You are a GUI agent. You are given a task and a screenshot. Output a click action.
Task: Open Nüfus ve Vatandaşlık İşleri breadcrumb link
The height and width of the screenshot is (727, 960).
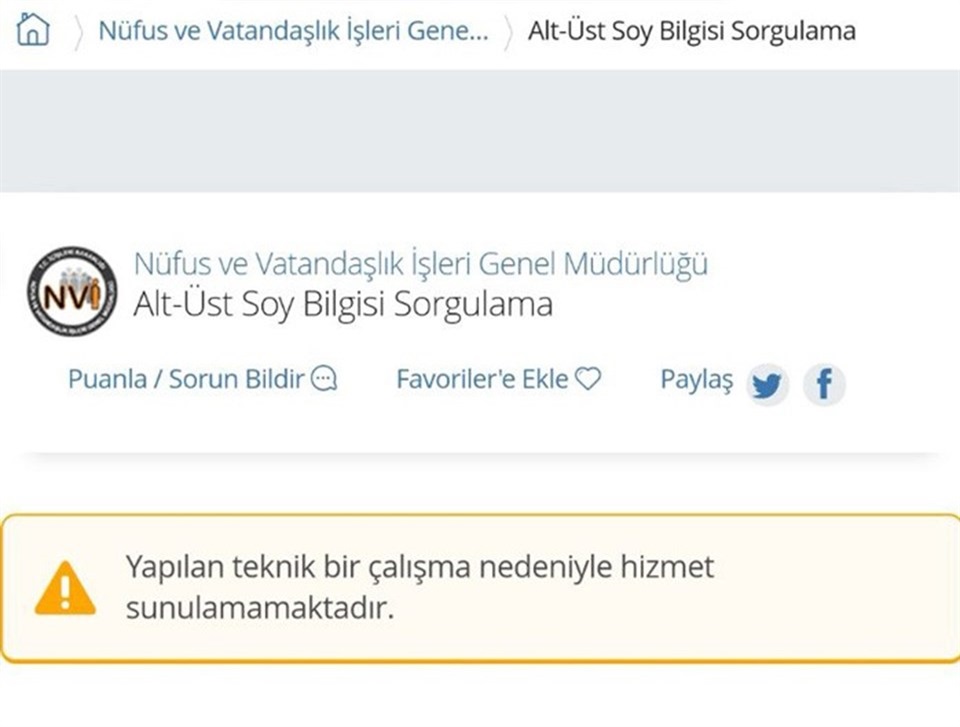[x=294, y=31]
